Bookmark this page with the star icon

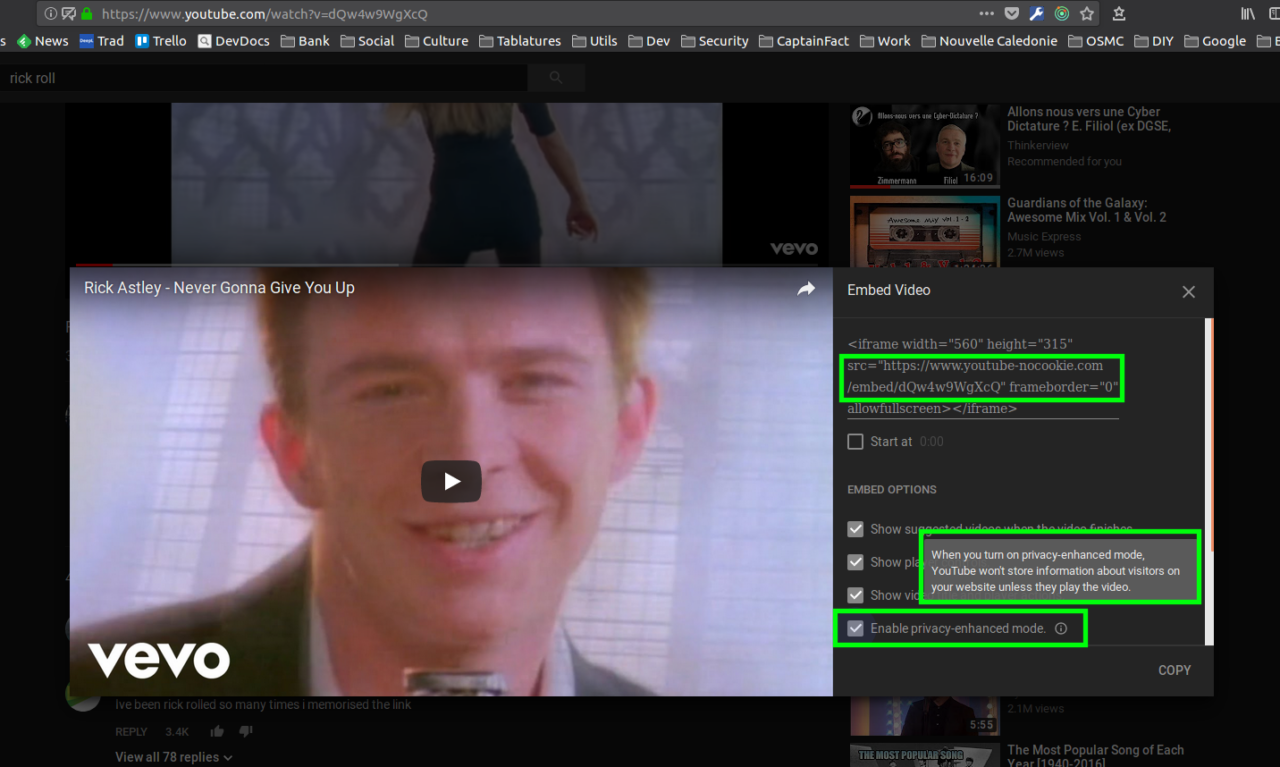point(1087,14)
